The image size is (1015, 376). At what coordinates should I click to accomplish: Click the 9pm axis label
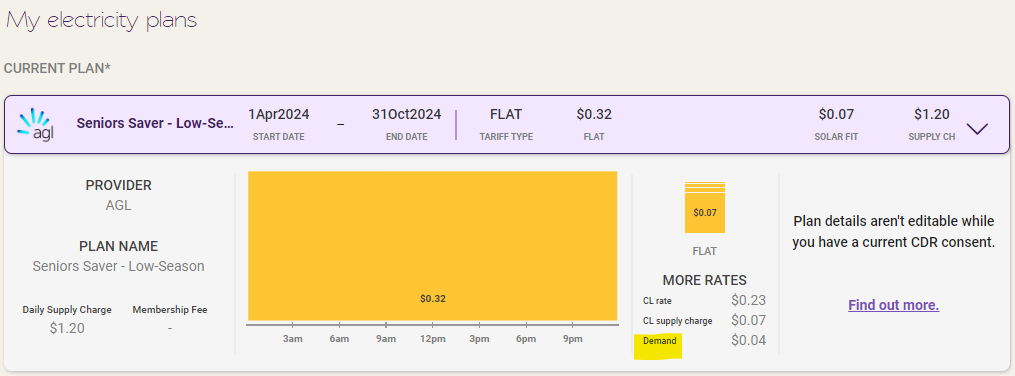click(x=573, y=339)
